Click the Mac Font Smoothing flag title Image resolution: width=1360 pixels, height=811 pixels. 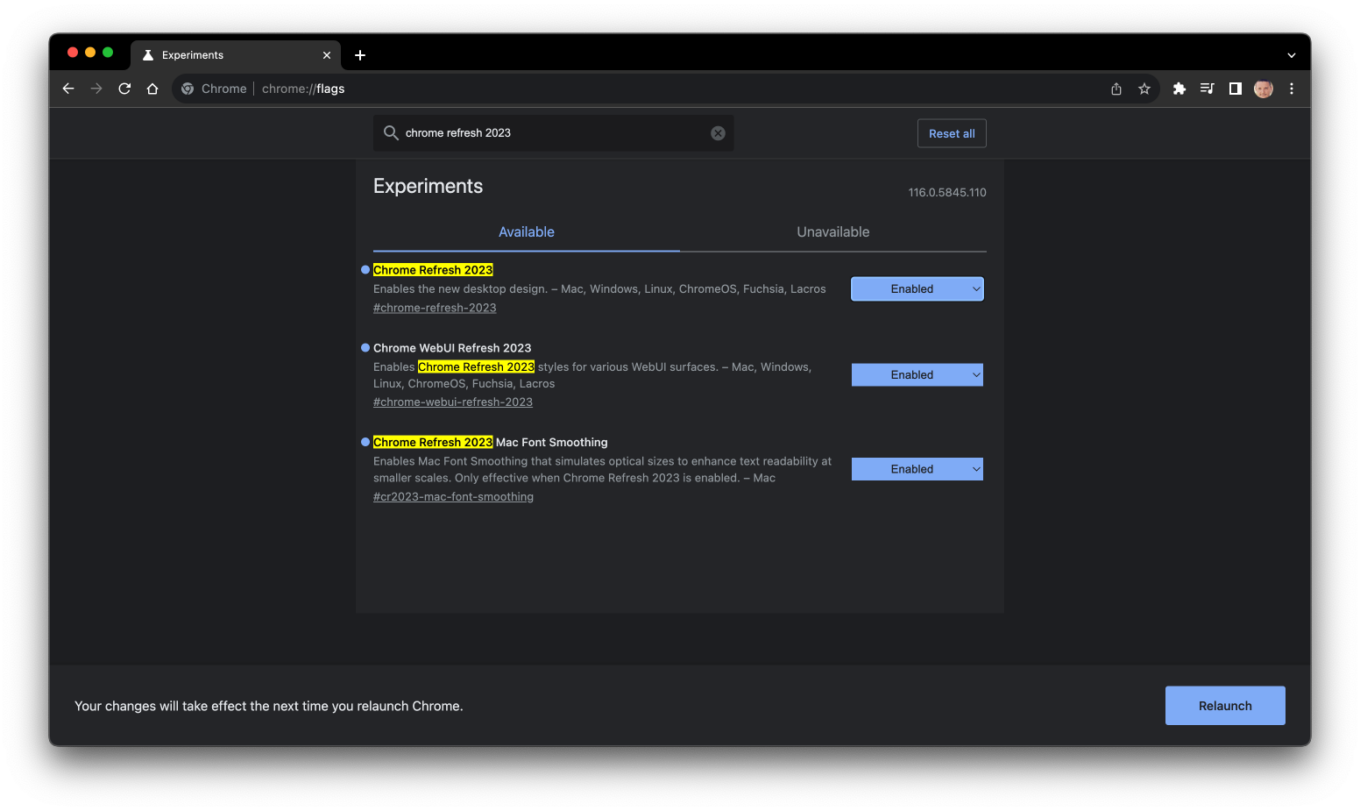click(490, 442)
